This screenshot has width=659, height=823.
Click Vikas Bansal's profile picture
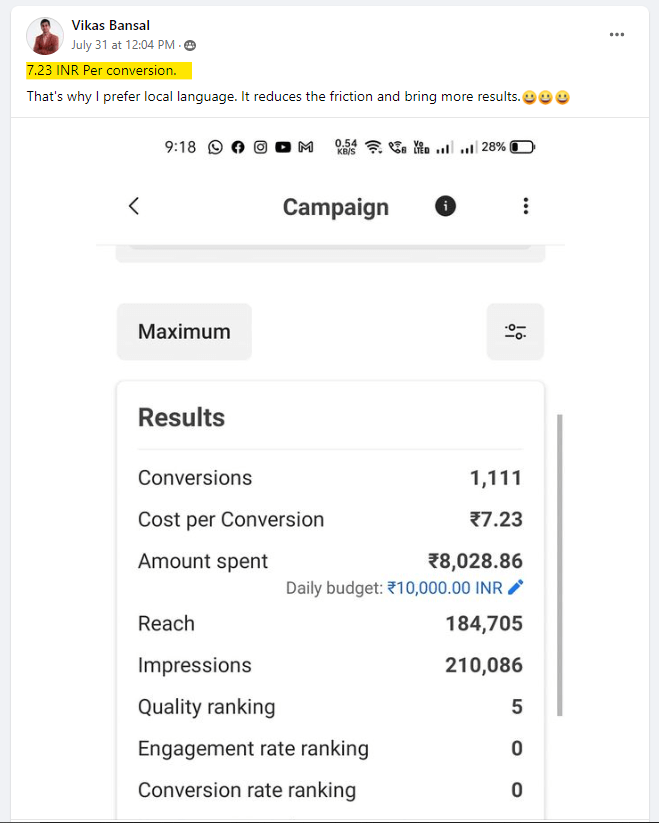coord(43,36)
